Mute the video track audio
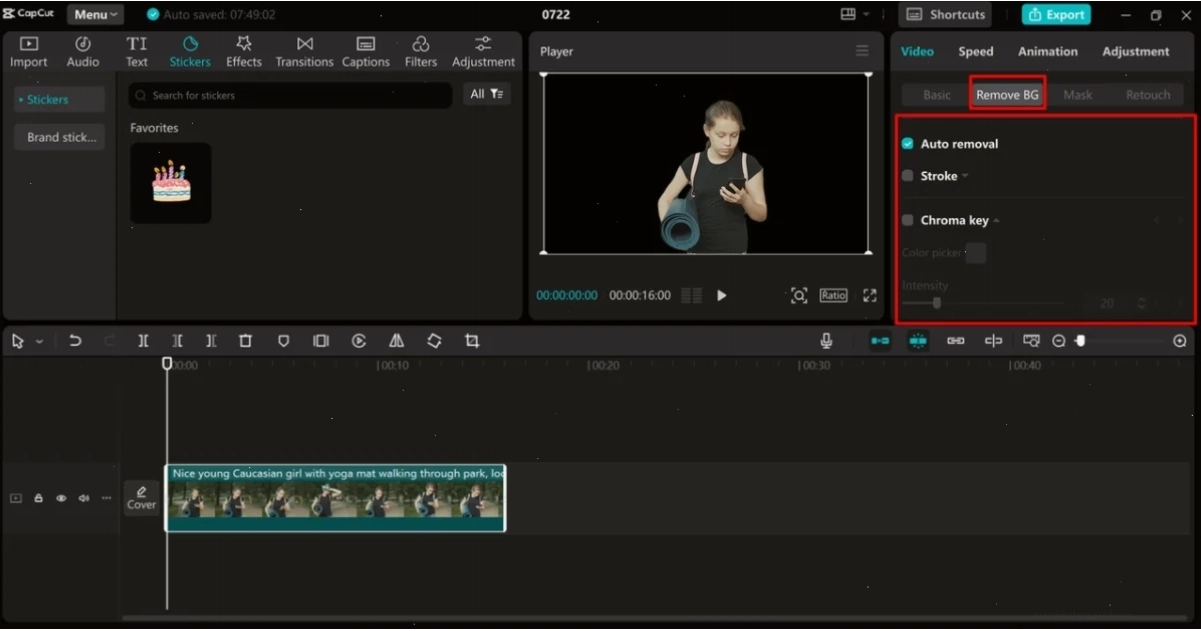Image resolution: width=1201 pixels, height=631 pixels. pyautogui.click(x=84, y=498)
